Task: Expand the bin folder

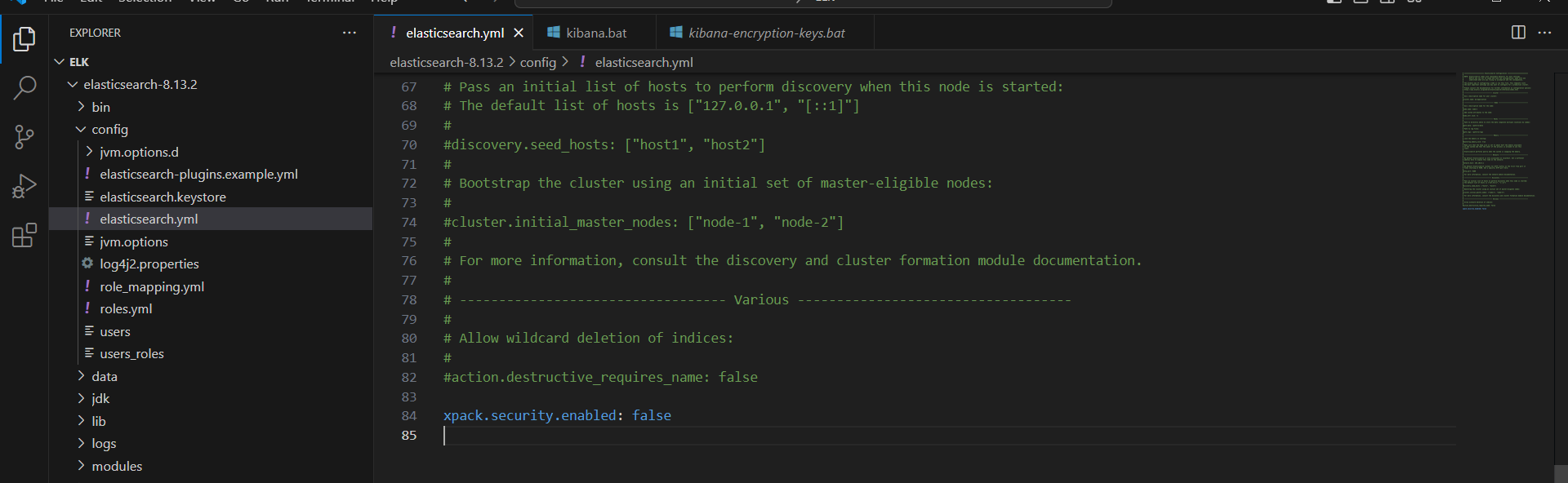Action: [x=81, y=107]
